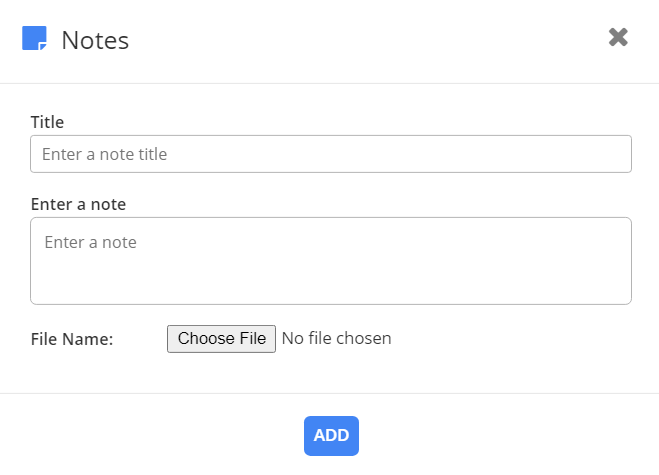Click inside the note text area
Image resolution: width=659 pixels, height=475 pixels.
coord(331,260)
